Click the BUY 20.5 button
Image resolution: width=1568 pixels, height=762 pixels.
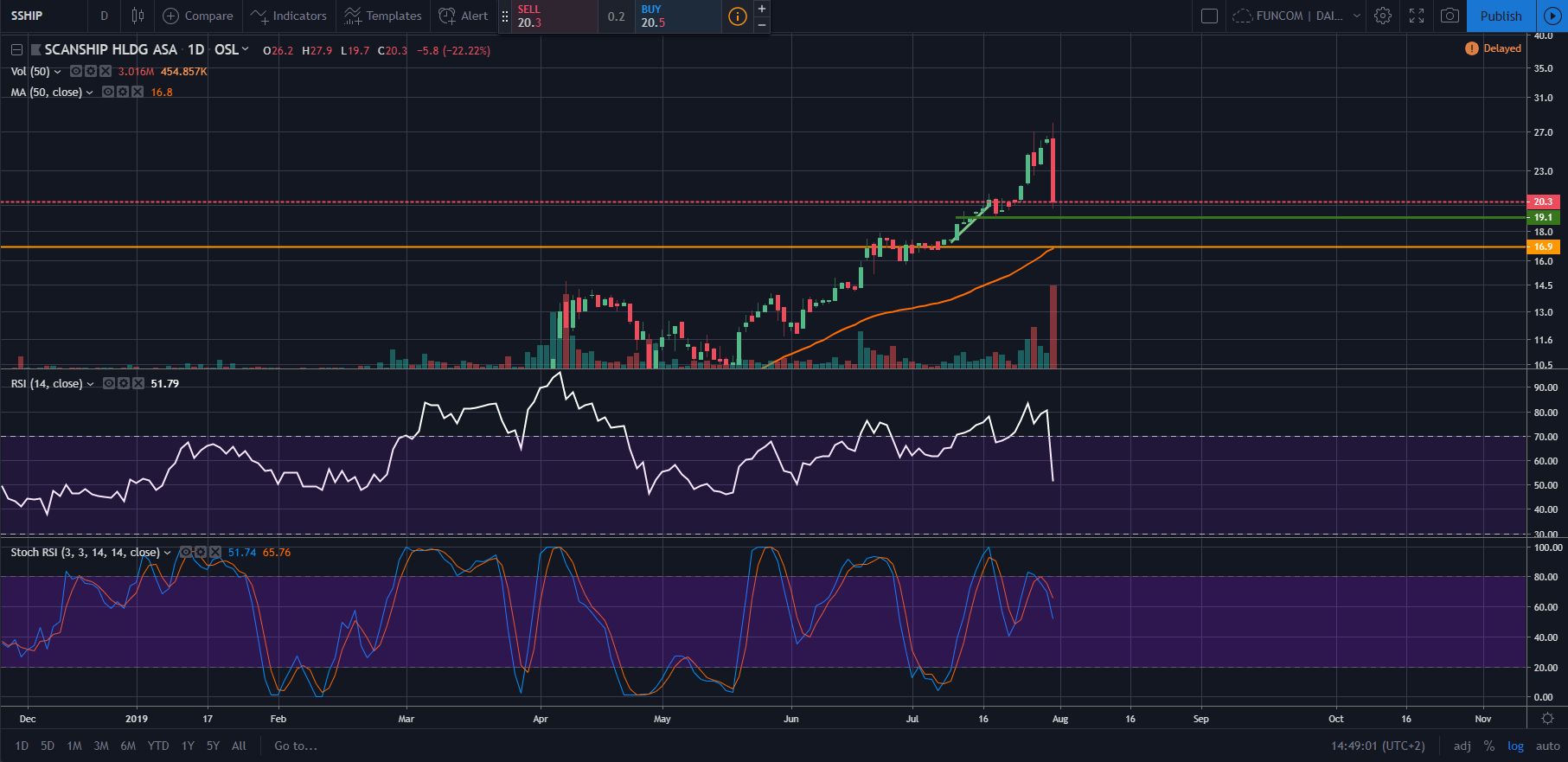coord(678,16)
